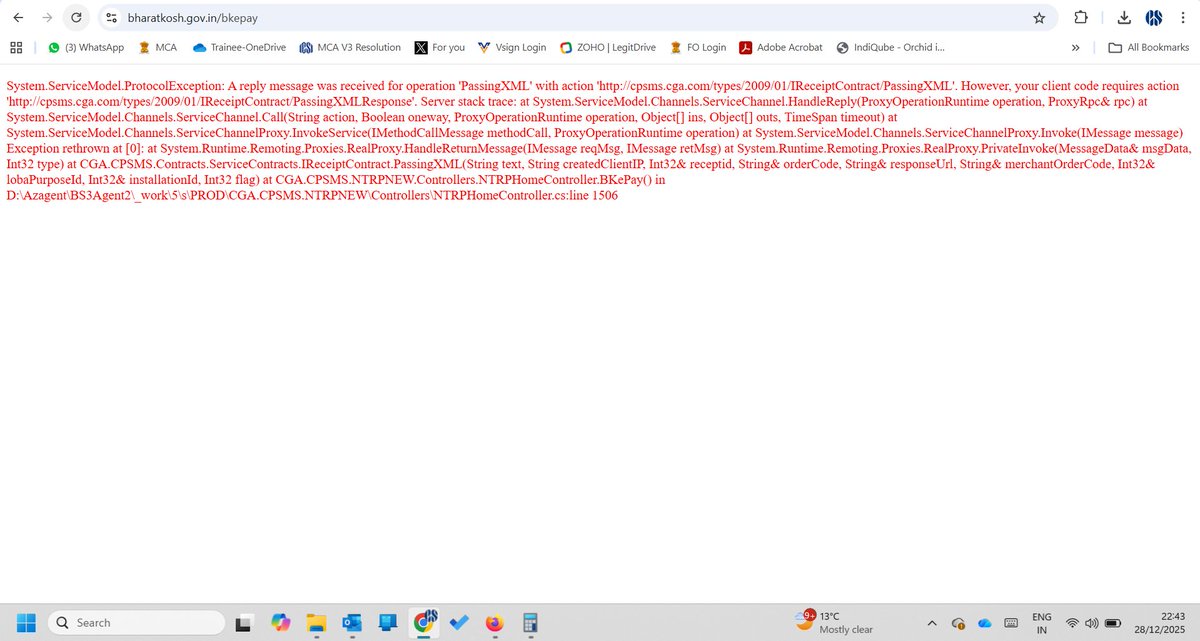Open the WhatsApp bookmark
This screenshot has width=1200, height=641.
[x=86, y=47]
